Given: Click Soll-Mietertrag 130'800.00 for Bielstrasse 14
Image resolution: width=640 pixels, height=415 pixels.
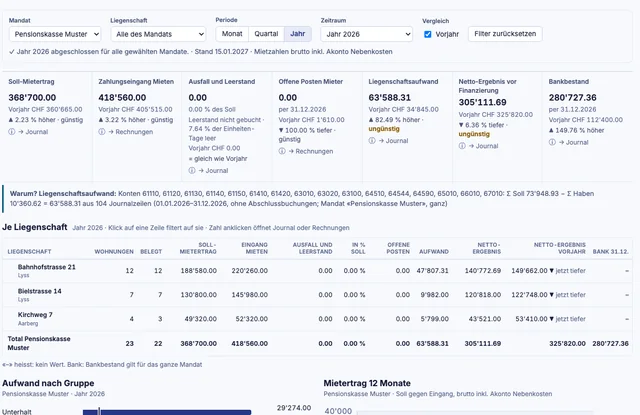Looking at the screenshot, I should tap(199, 295).
